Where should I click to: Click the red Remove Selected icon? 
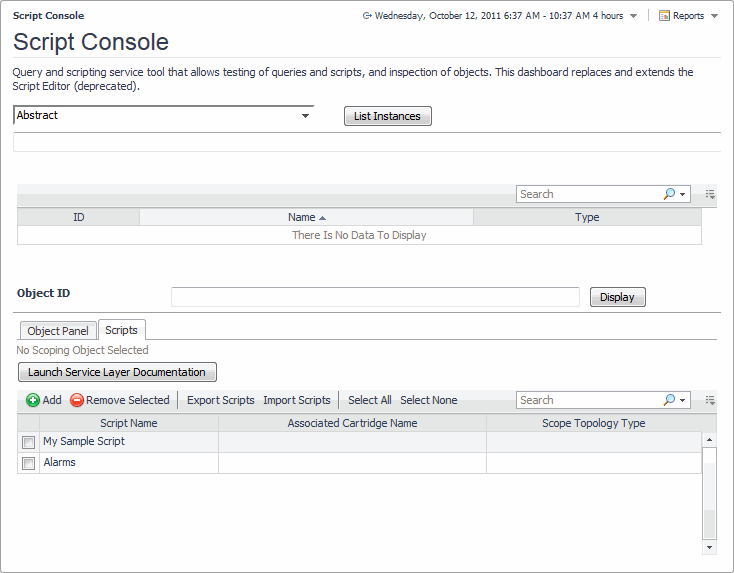click(77, 400)
